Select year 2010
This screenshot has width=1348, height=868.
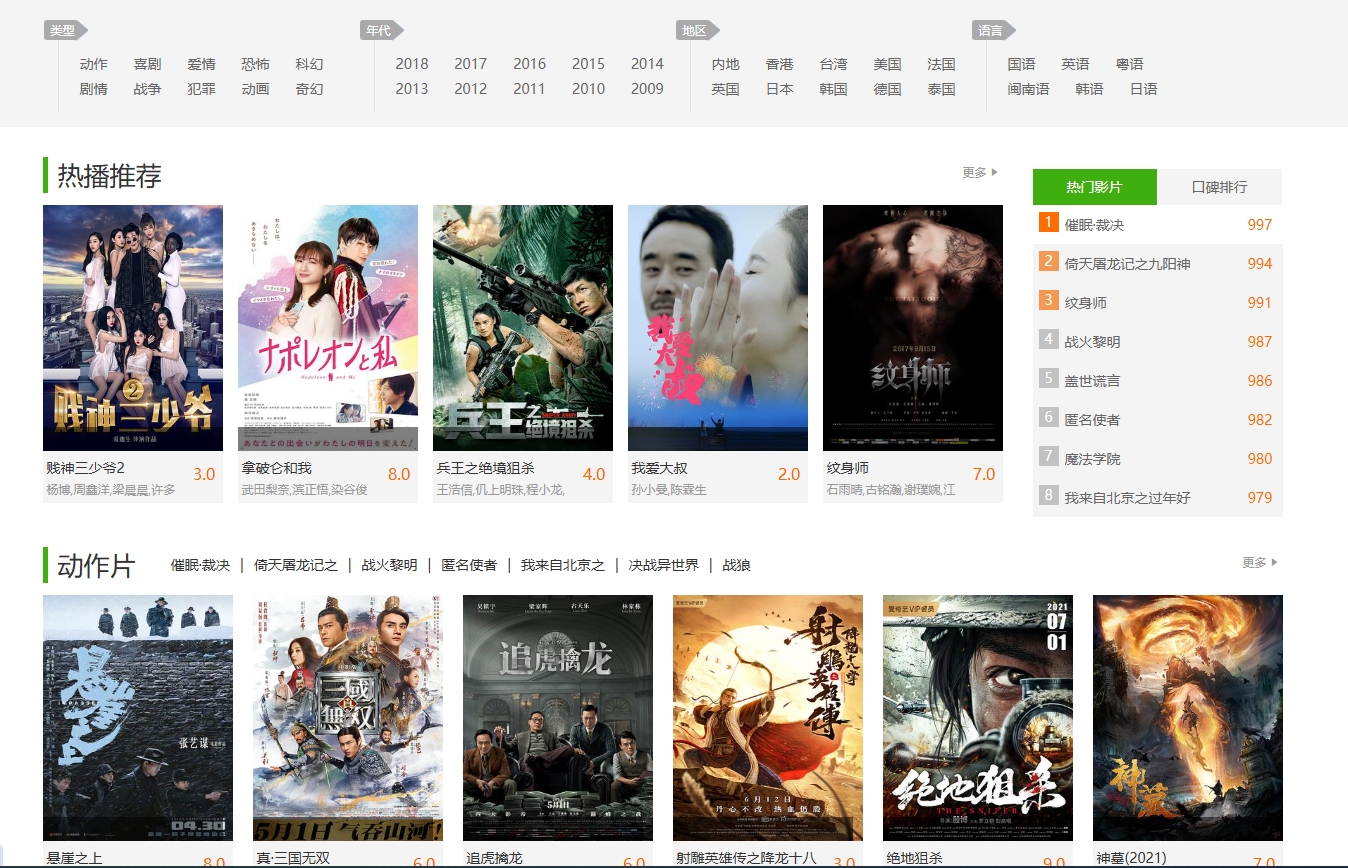point(589,89)
